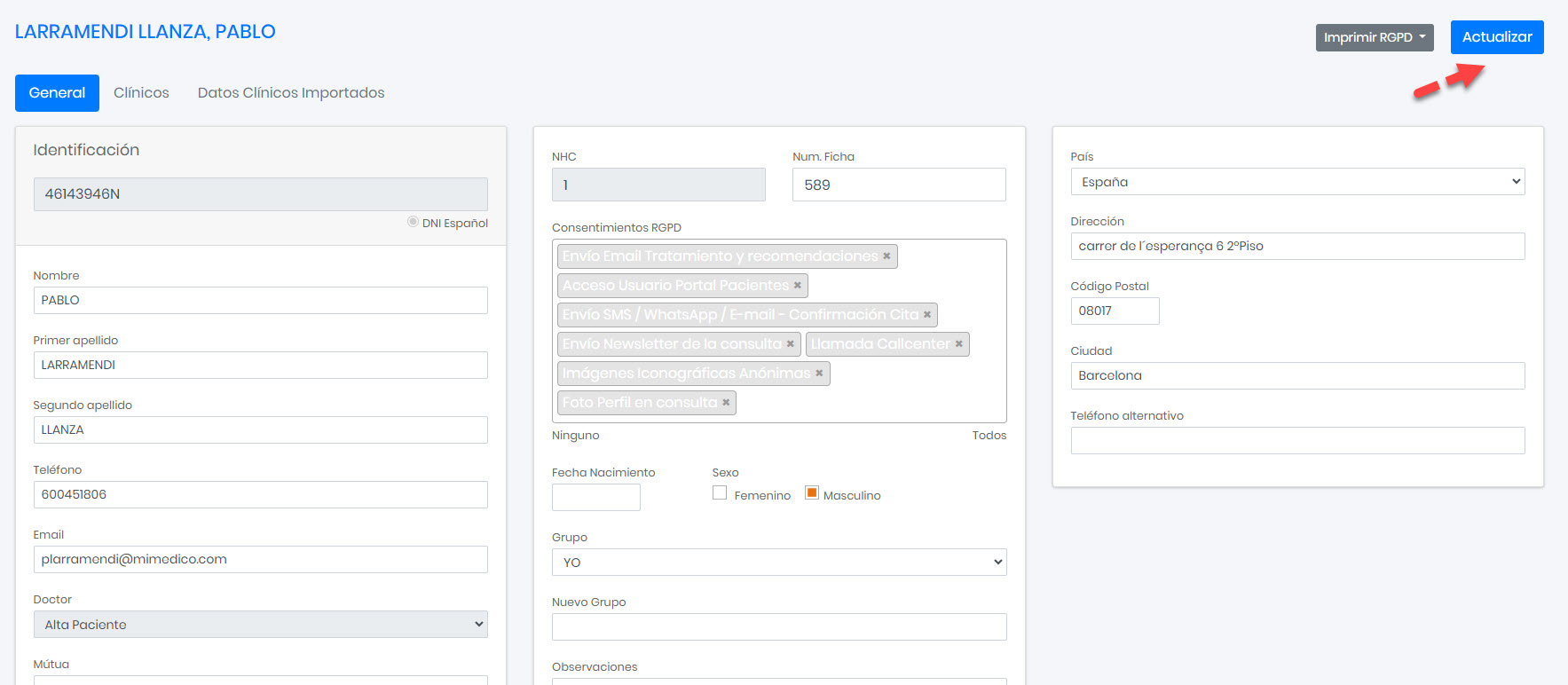1568x685 pixels.
Task: Click 'Ninguno' to clear all consents
Action: (575, 436)
